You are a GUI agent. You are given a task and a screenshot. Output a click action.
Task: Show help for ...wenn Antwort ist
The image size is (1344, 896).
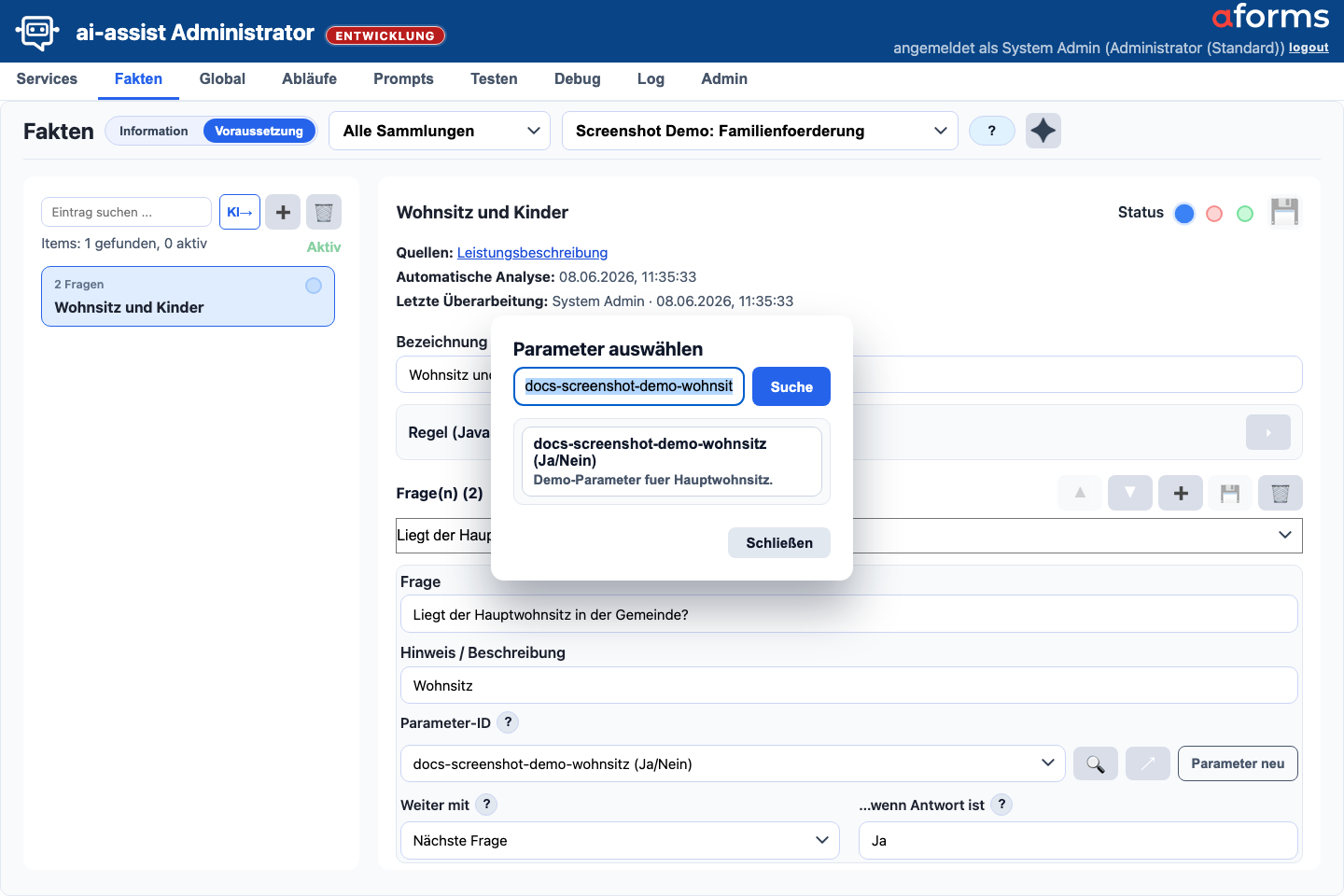click(1001, 805)
